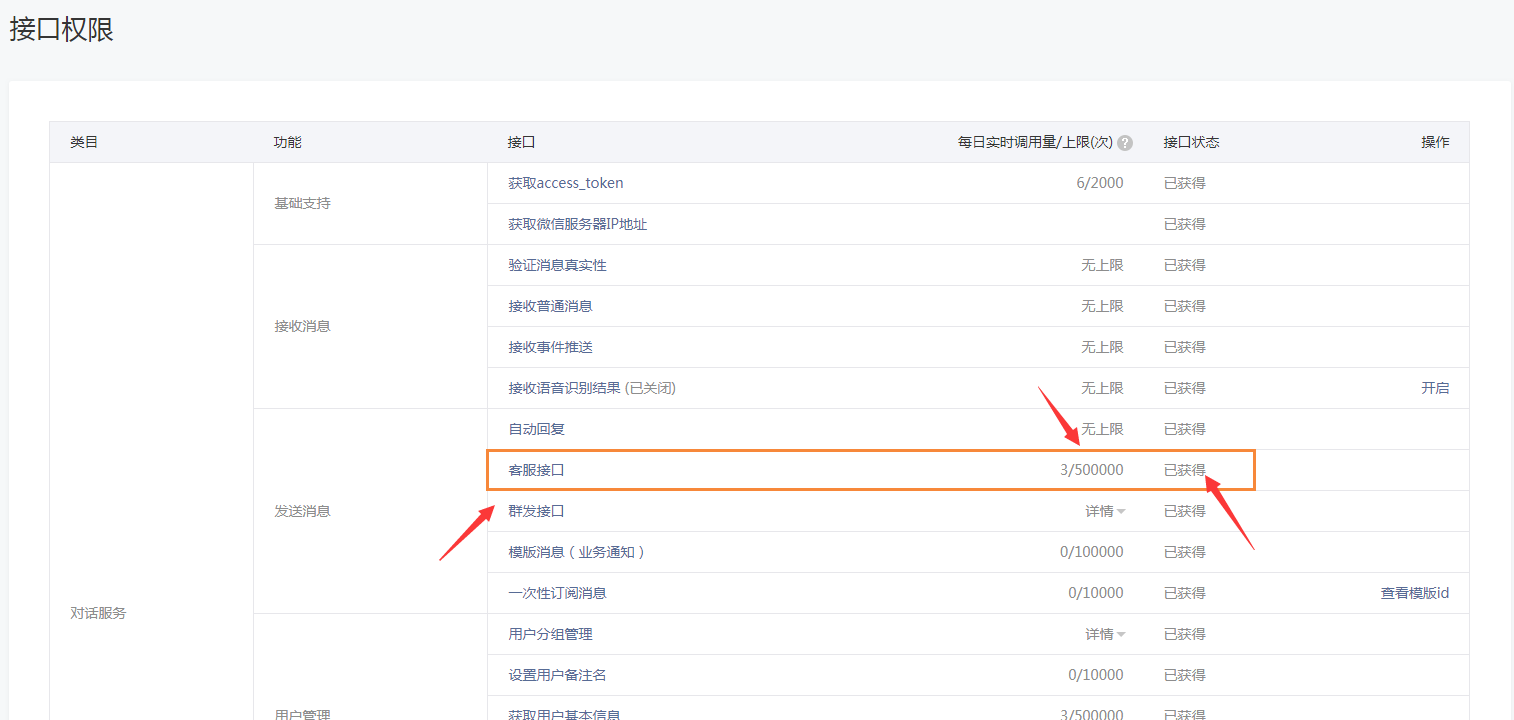Select the 操作 column header
Image resolution: width=1514 pixels, height=720 pixels.
(1435, 142)
